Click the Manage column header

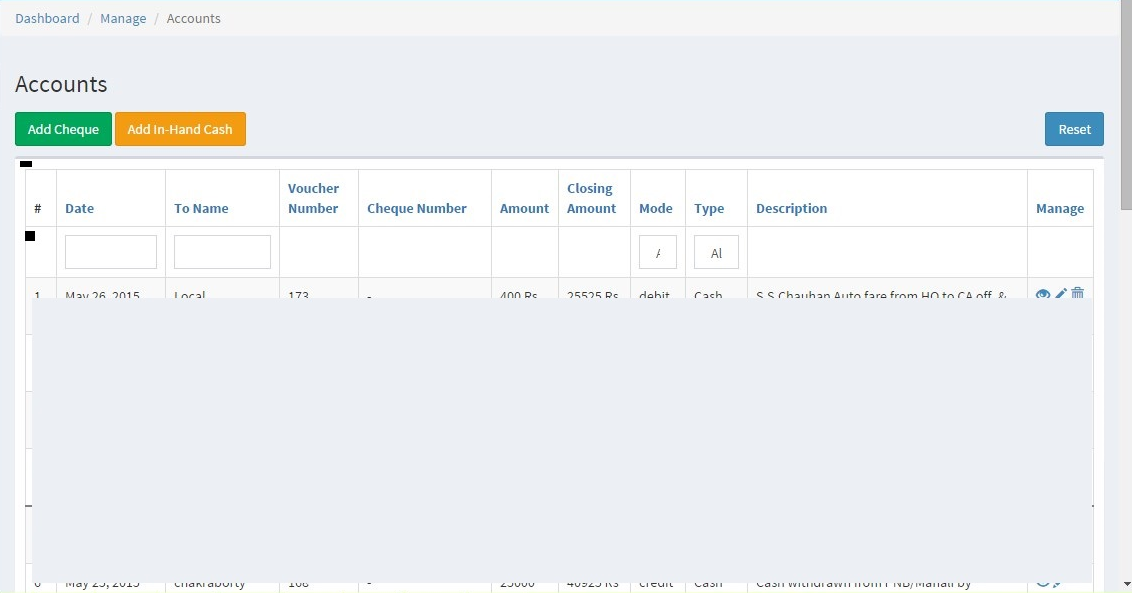(1060, 208)
